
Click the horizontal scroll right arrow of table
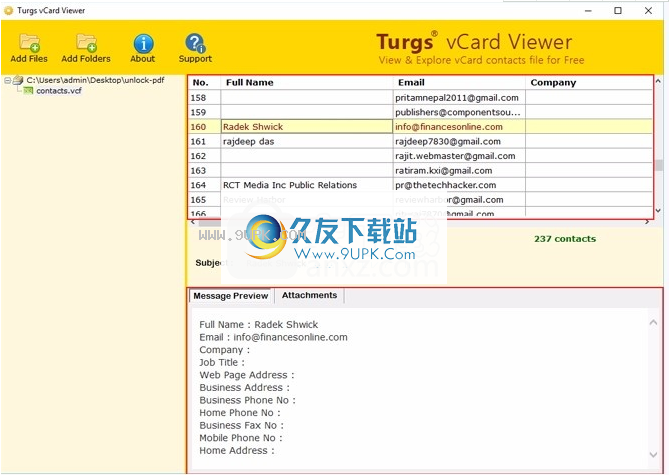(647, 222)
